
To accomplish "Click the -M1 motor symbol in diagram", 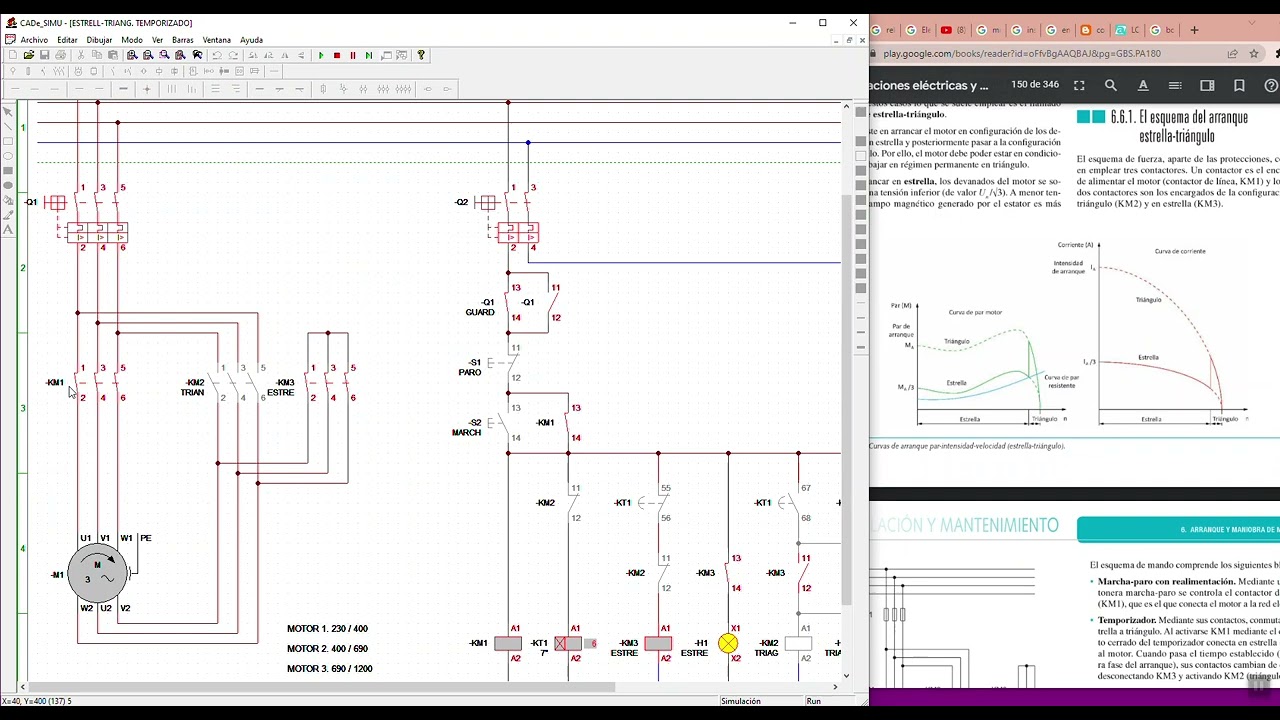I will [97, 573].
